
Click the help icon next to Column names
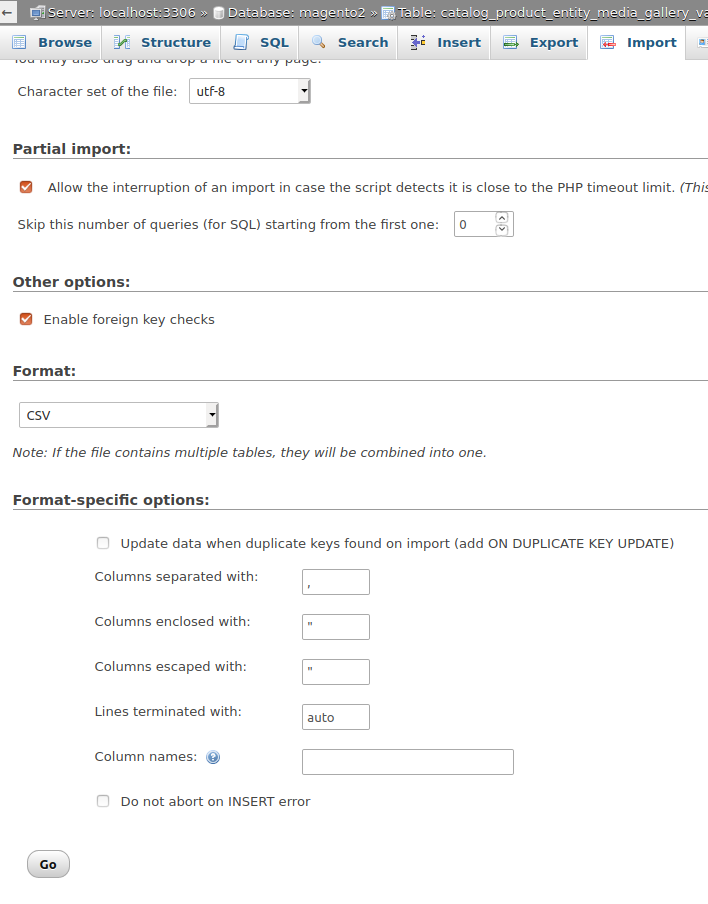click(213, 757)
